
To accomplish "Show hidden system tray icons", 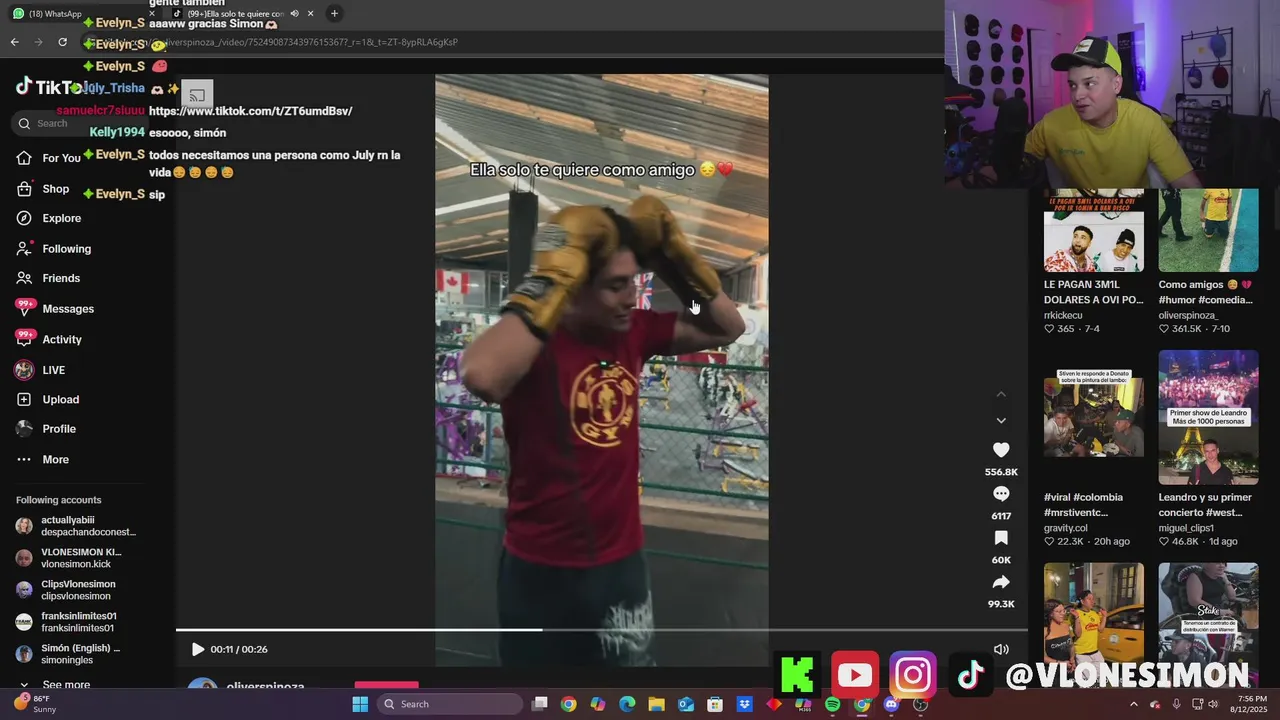I will 1133,704.
